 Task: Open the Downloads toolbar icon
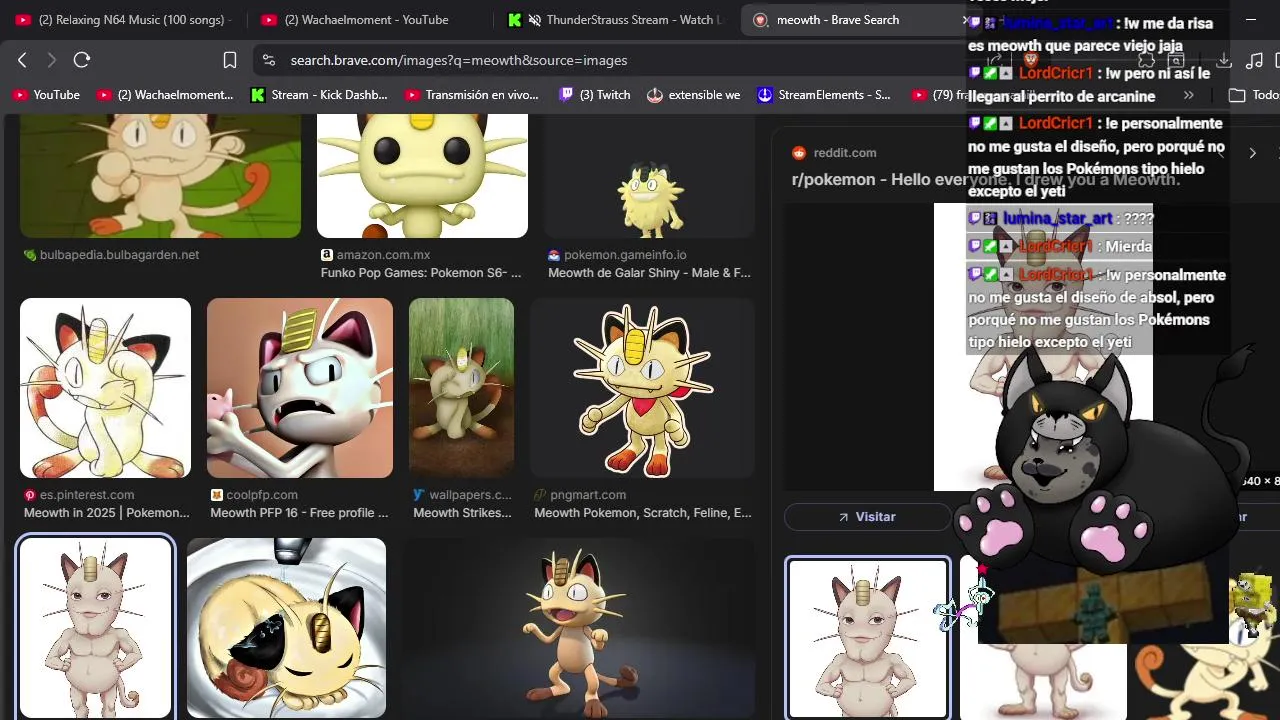1224,60
